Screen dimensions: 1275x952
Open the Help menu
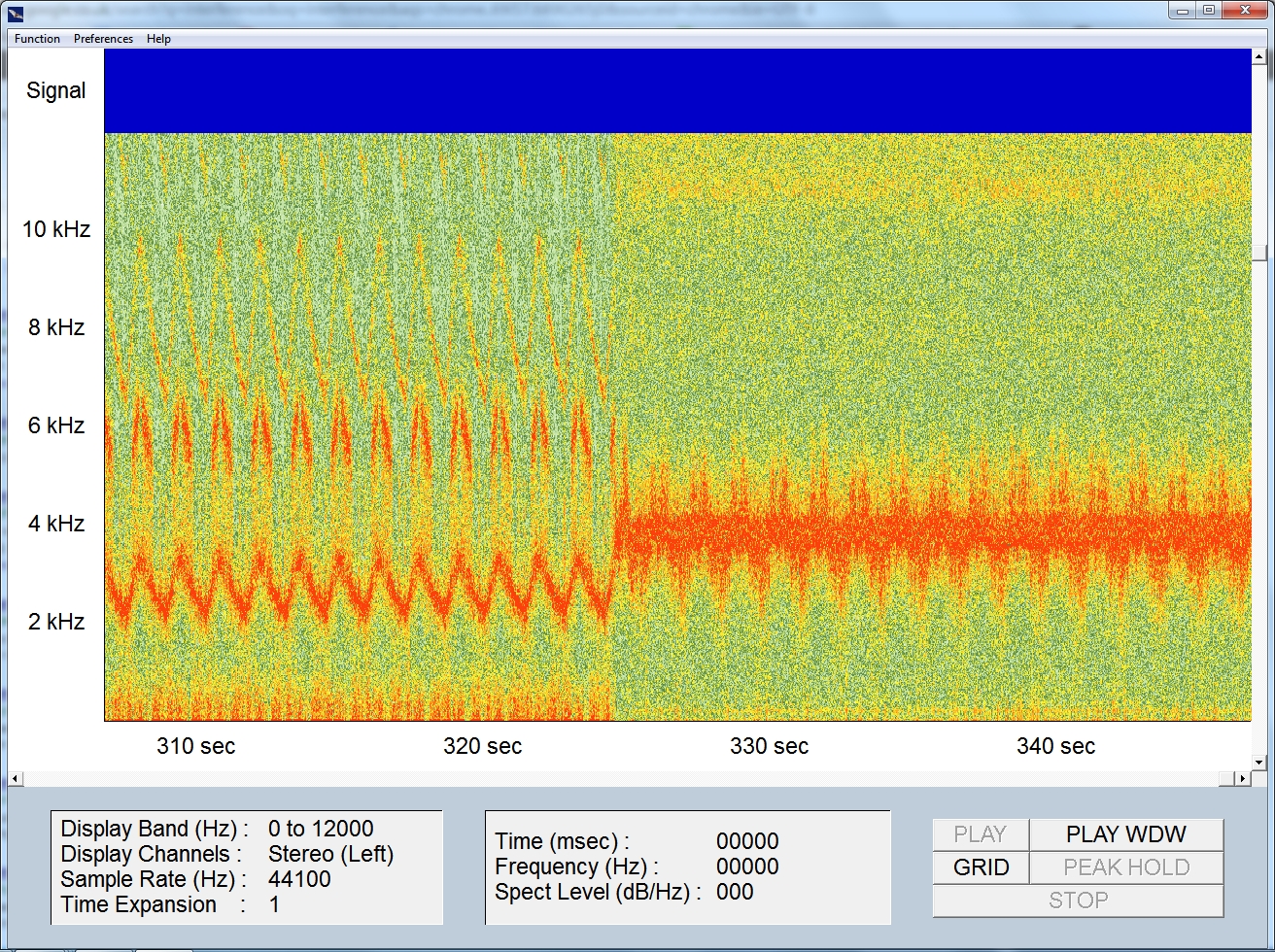[x=158, y=39]
